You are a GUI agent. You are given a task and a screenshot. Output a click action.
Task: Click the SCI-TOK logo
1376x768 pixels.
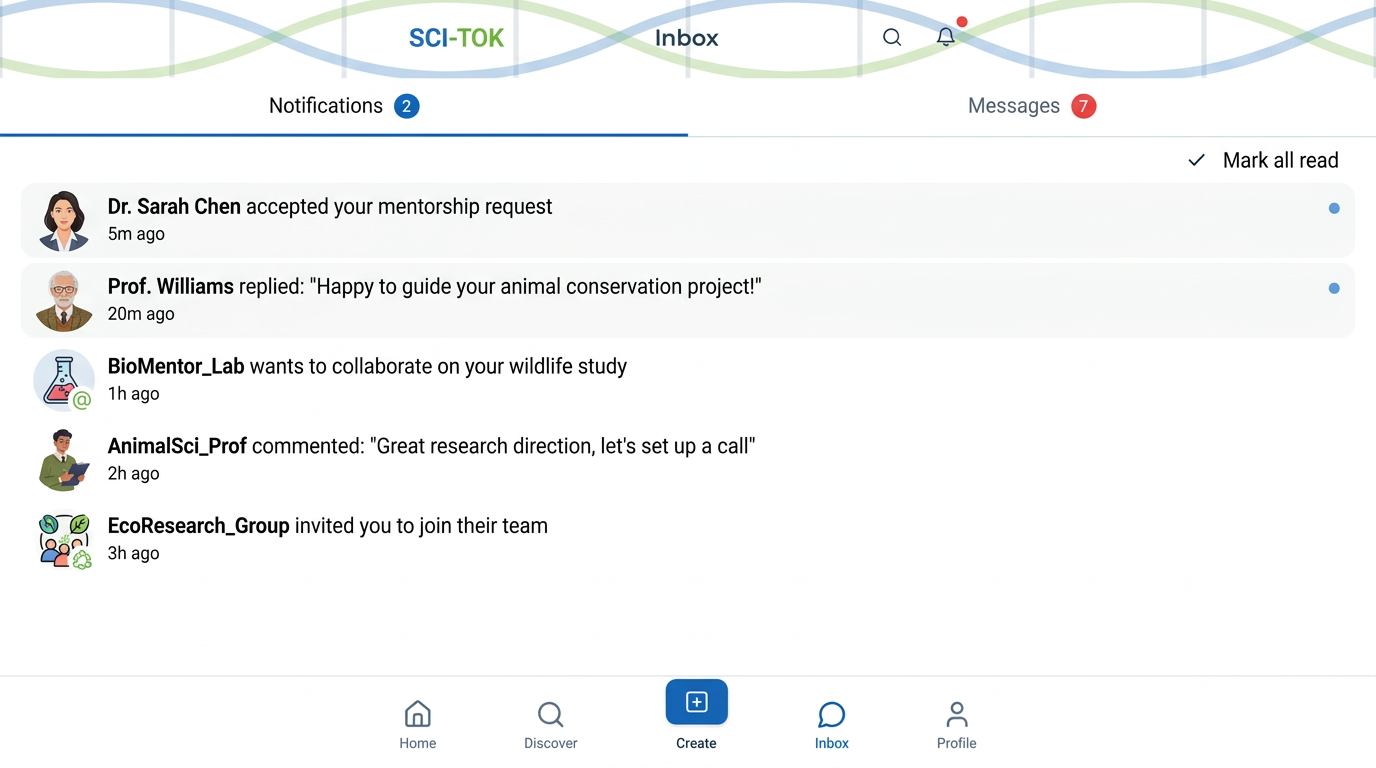tap(456, 38)
